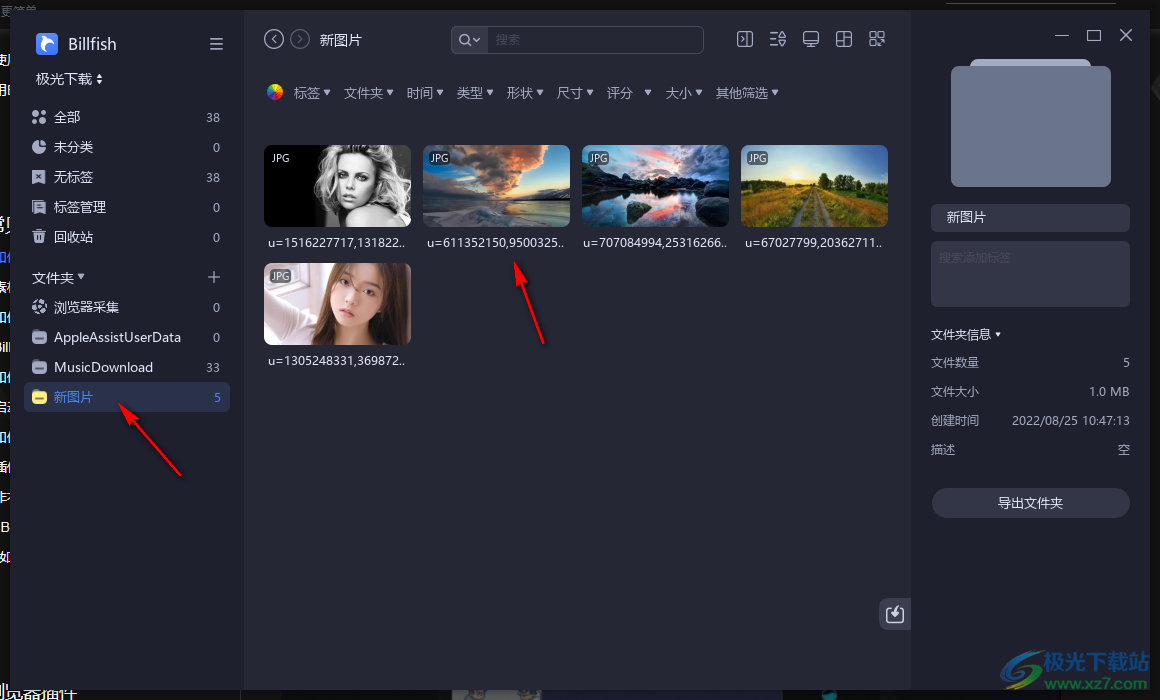The height and width of the screenshot is (700, 1160).
Task: Click the import icon above the status bar
Action: [894, 613]
